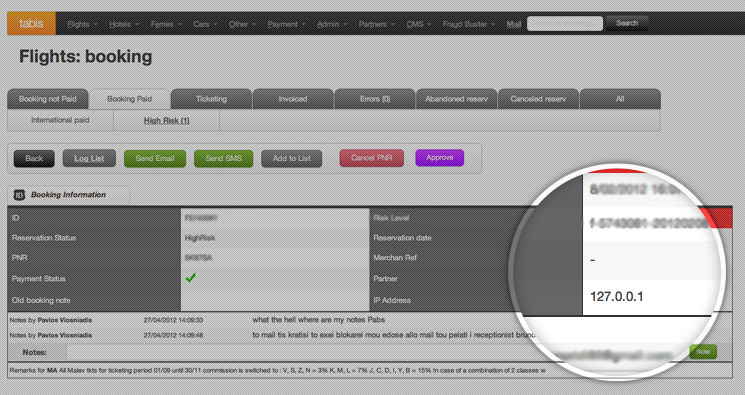Click the Merchan Ref label
Screen dimensions: 745x395
[x=395, y=258]
